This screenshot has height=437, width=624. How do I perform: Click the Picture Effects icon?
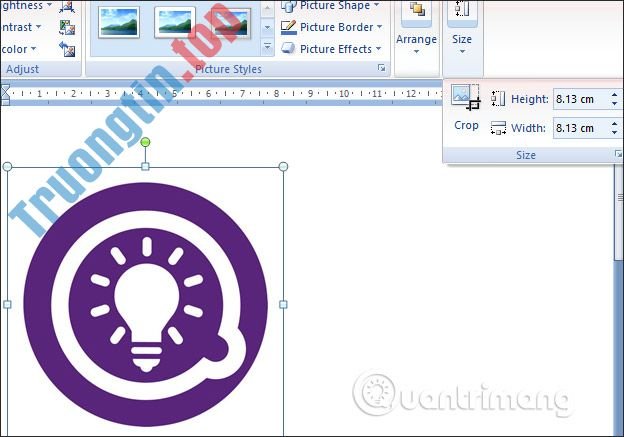pyautogui.click(x=288, y=49)
